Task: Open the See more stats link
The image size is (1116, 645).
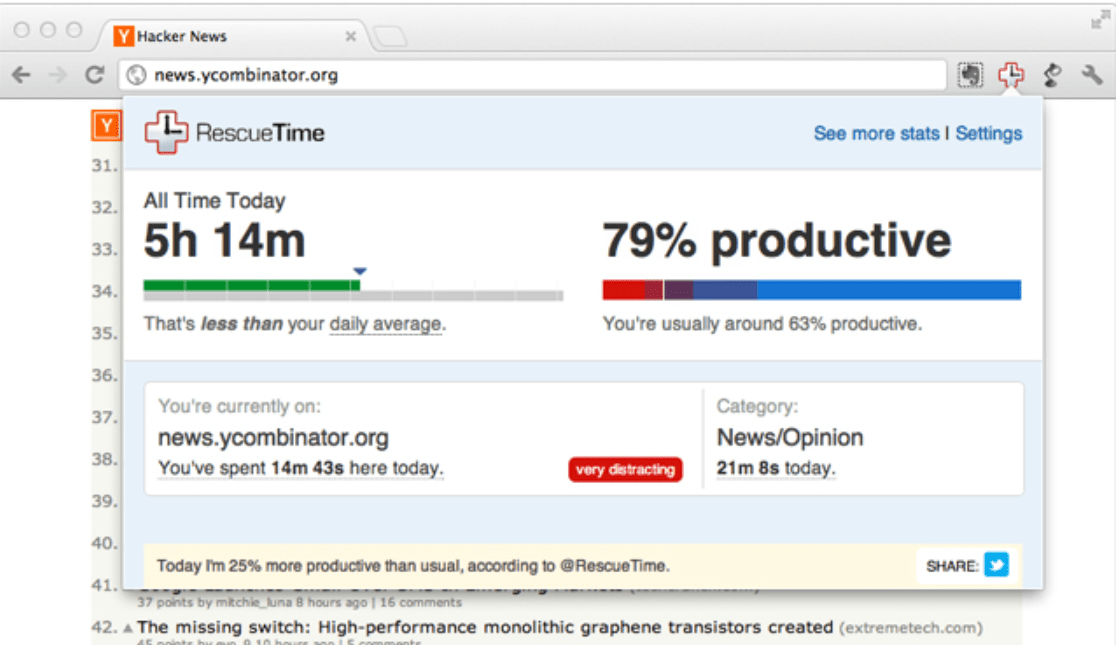Action: [x=876, y=133]
